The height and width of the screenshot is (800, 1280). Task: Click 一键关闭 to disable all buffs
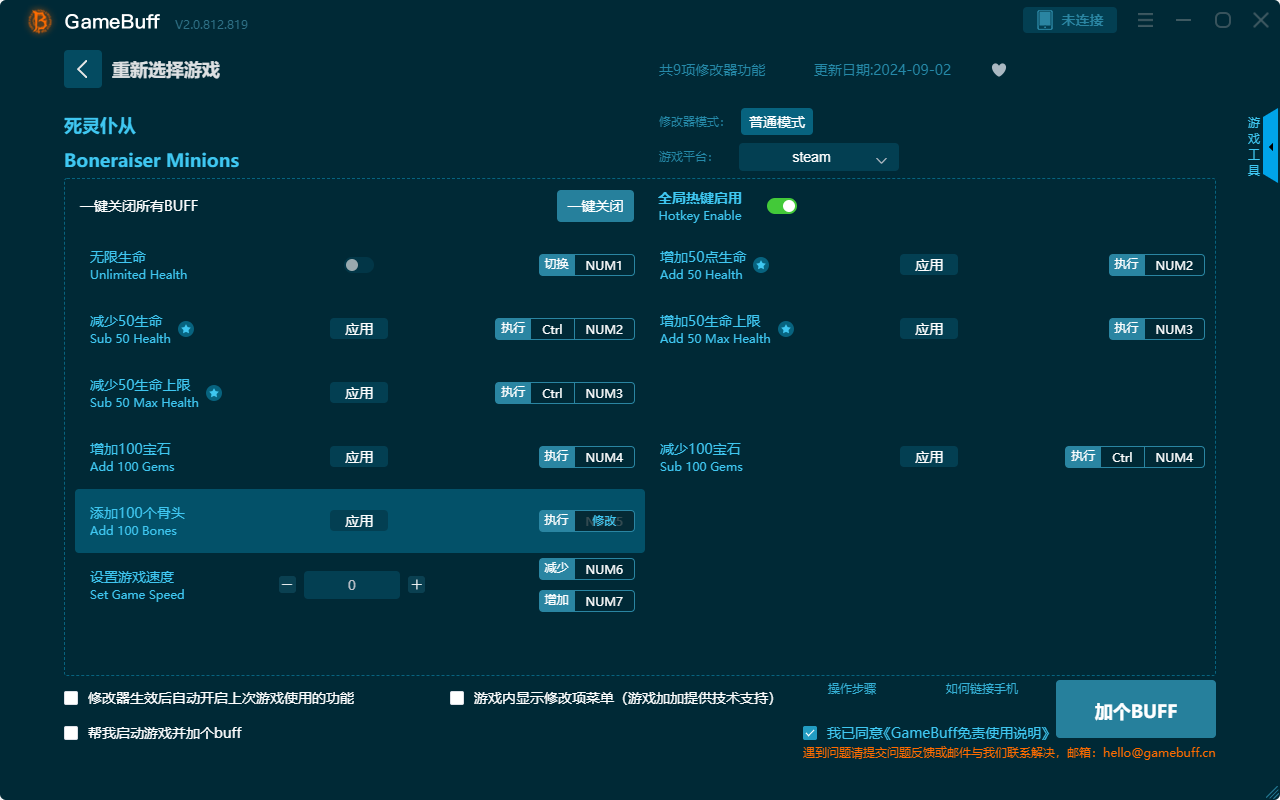pyautogui.click(x=595, y=205)
